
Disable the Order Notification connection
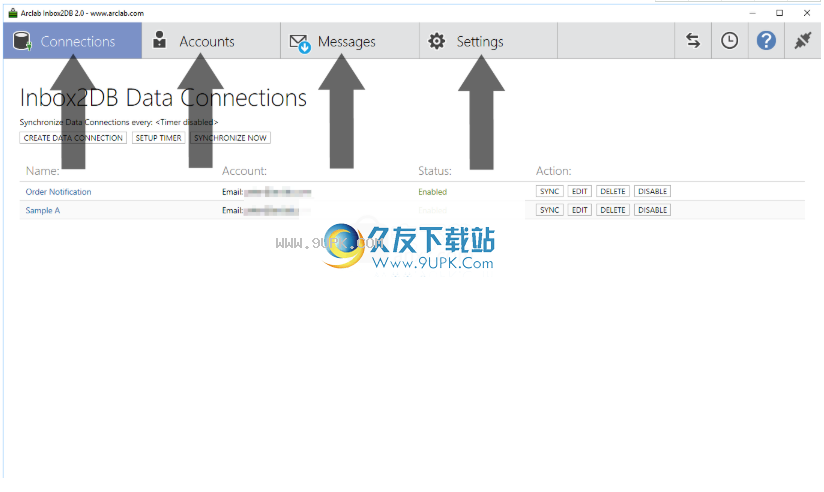pyautogui.click(x=652, y=191)
